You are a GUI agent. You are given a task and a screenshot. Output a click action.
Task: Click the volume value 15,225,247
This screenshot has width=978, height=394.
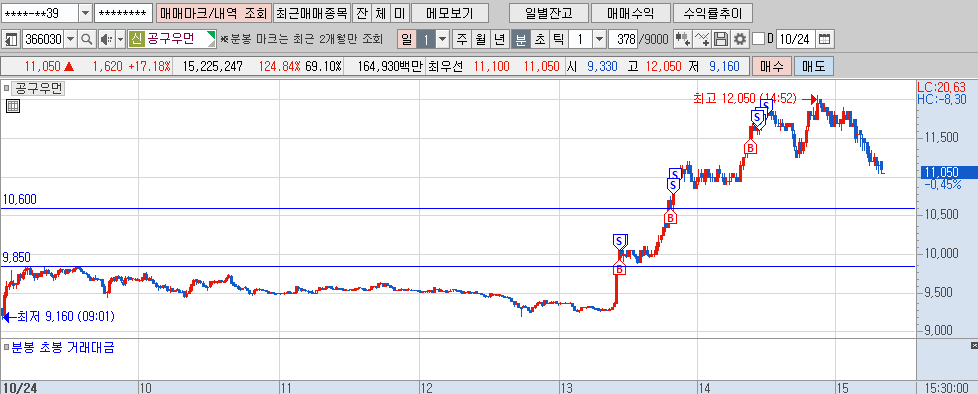212,66
